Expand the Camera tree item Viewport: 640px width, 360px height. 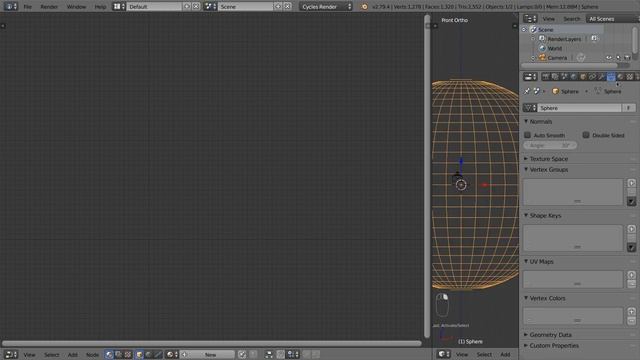click(533, 58)
